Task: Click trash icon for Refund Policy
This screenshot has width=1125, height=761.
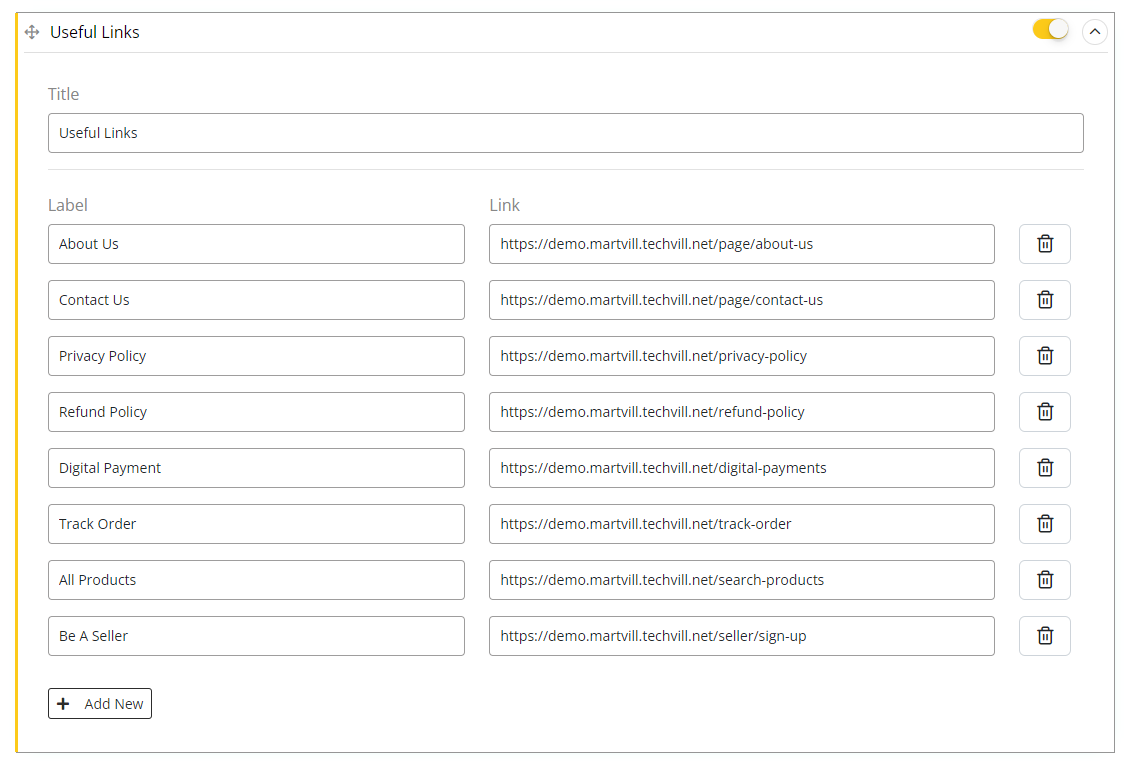Action: pyautogui.click(x=1044, y=412)
